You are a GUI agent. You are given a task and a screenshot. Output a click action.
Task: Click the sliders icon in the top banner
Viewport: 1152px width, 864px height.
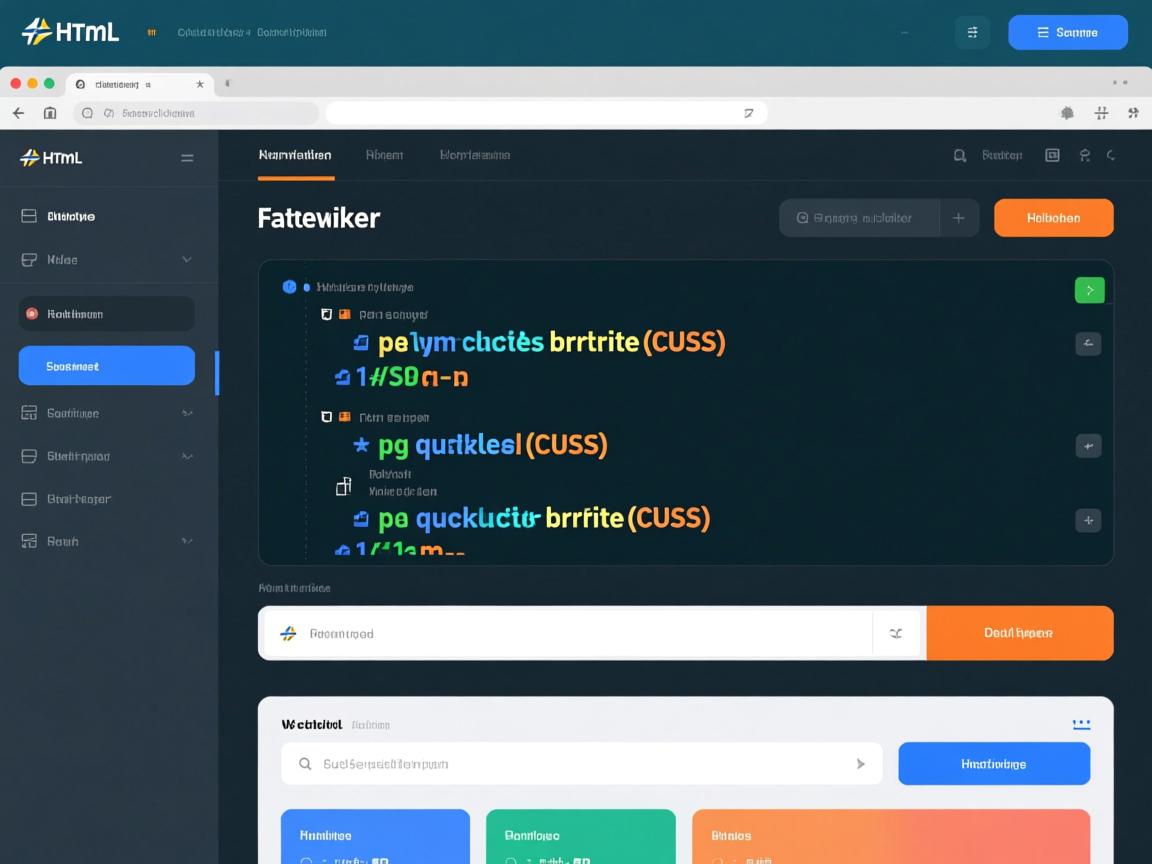pyautogui.click(x=971, y=32)
